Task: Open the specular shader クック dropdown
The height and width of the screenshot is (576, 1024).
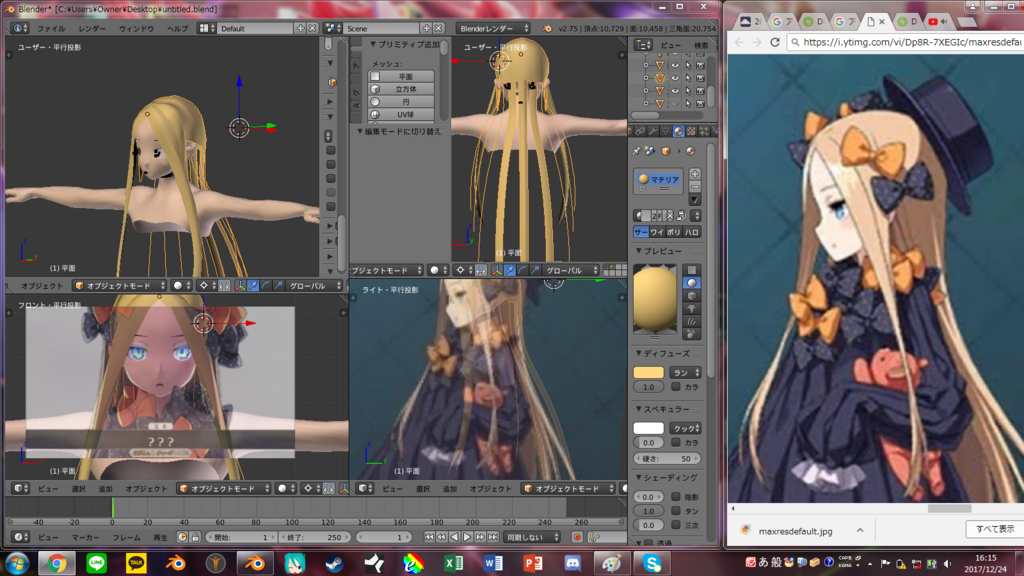Action: point(685,428)
